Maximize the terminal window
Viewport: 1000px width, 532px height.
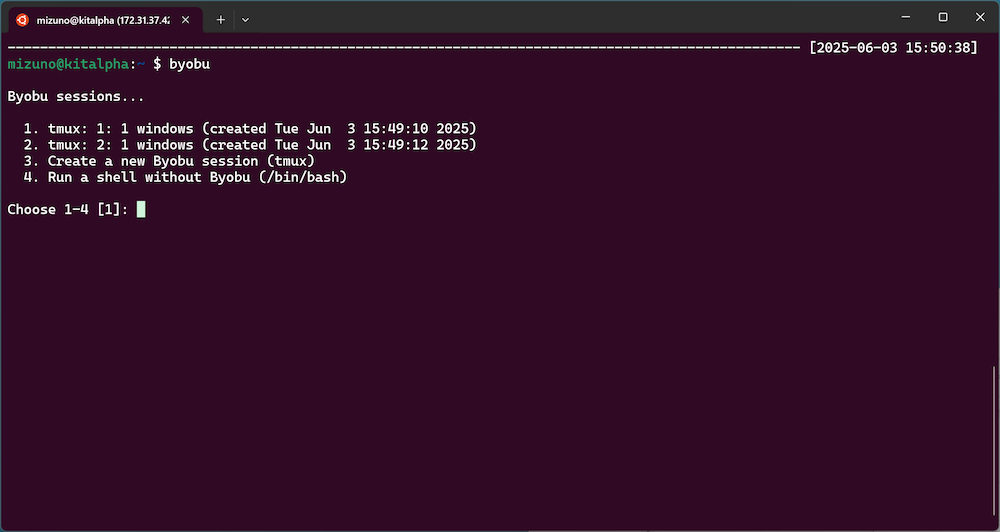point(942,17)
